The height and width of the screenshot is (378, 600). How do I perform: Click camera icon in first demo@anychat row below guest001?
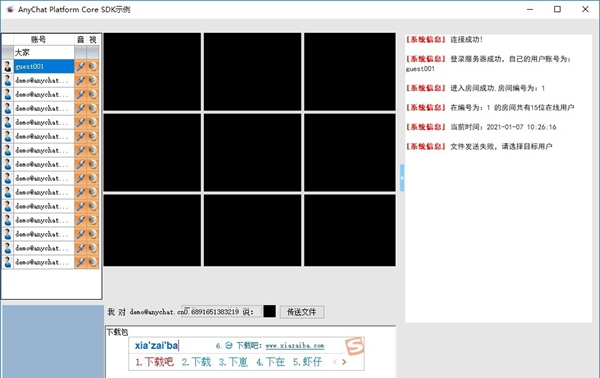pyautogui.click(x=93, y=80)
